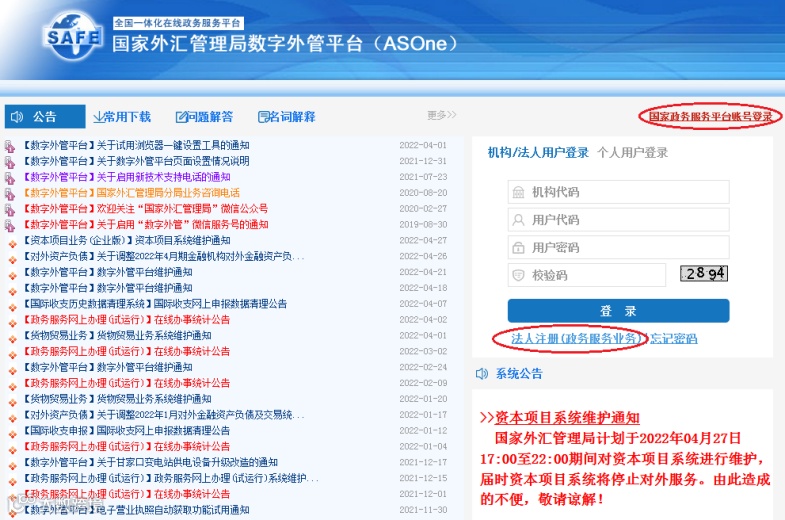The width and height of the screenshot is (785, 520).
Task: Open 关于试用浏览器一键设置工具的通知
Action: (x=136, y=145)
